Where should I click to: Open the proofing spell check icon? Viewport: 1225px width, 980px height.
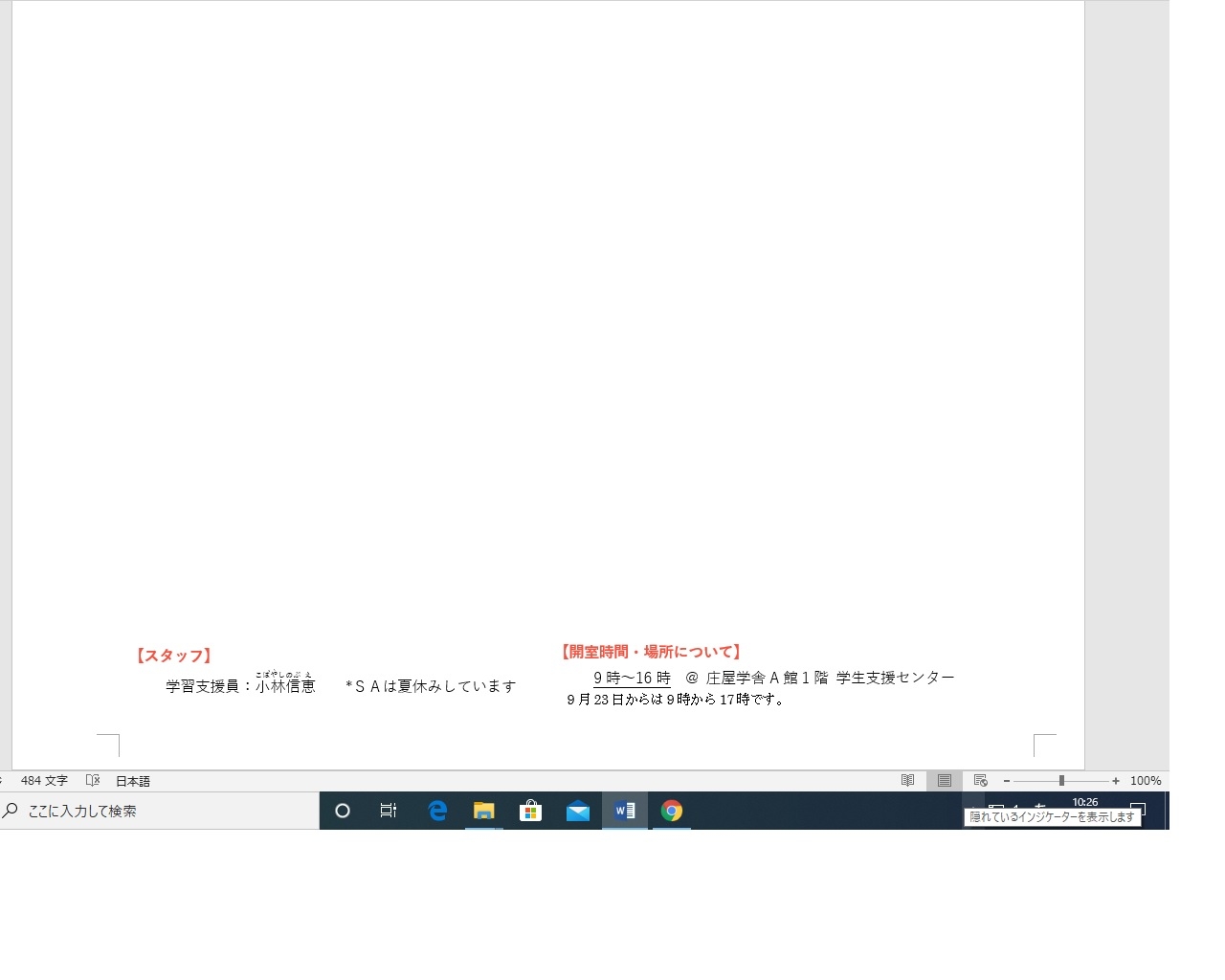pyautogui.click(x=93, y=781)
